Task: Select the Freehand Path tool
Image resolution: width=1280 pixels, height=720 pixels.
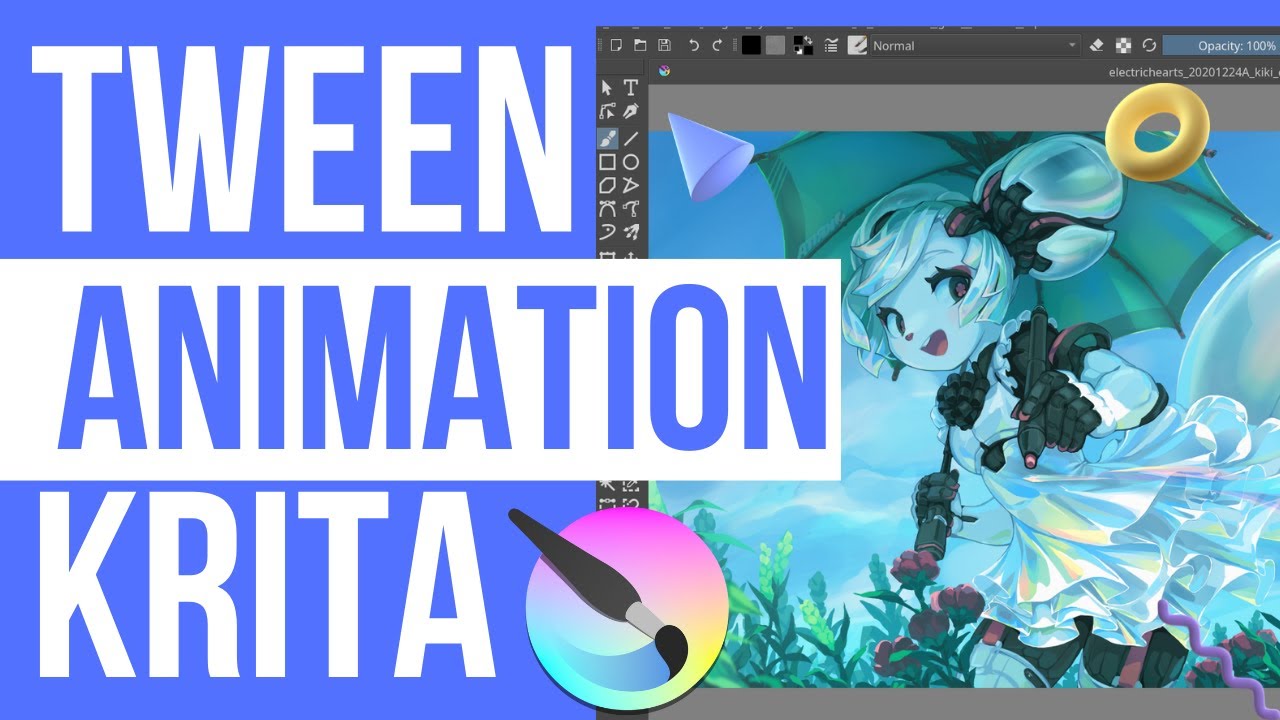Action: (631, 210)
